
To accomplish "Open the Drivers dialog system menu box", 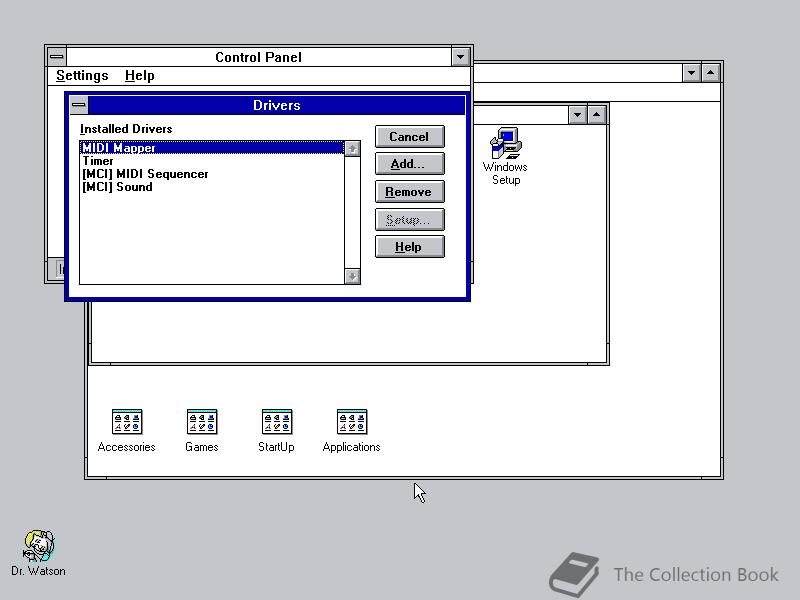I will tap(79, 105).
